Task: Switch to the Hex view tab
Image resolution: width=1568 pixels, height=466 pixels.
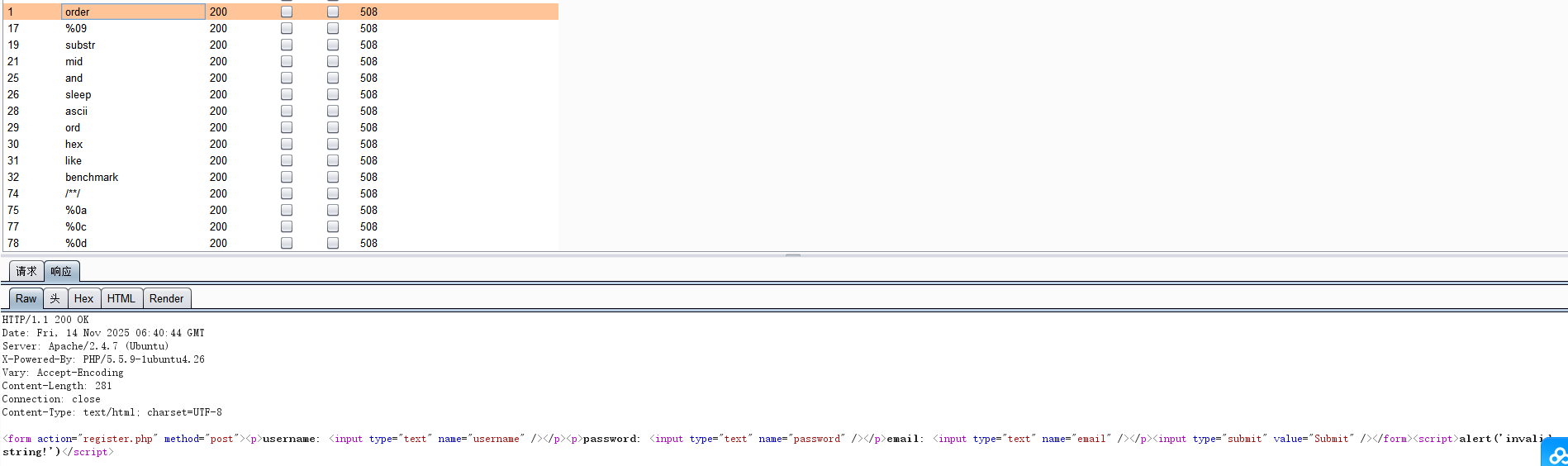Action: coord(83,298)
